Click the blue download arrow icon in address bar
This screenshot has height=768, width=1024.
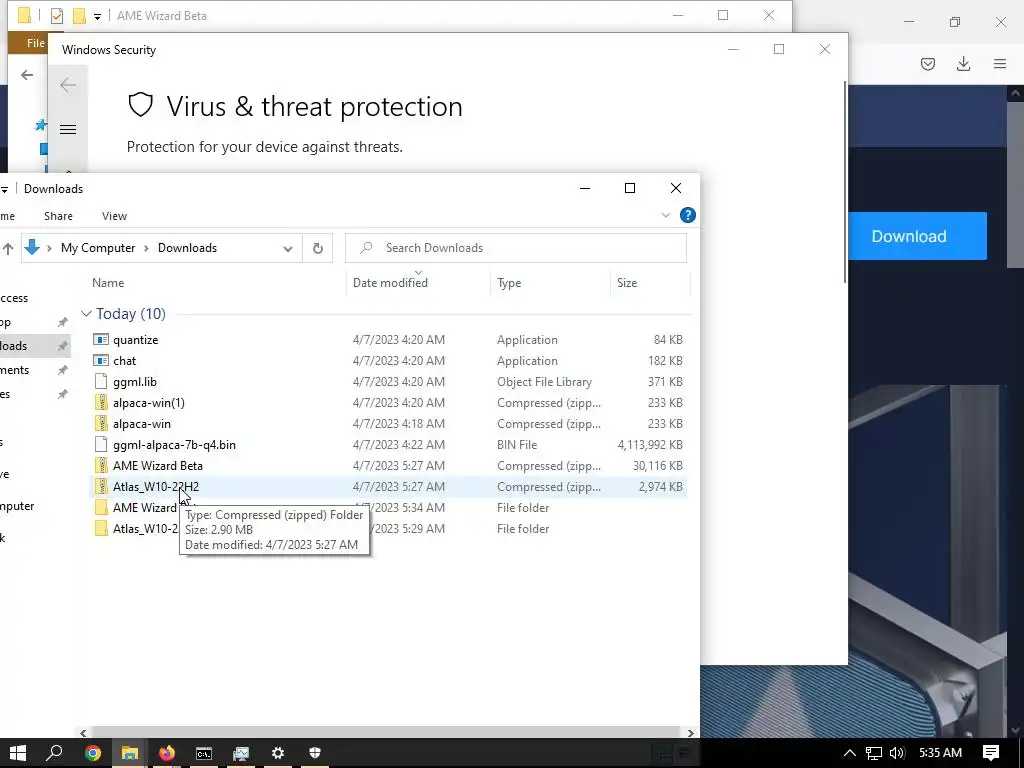click(32, 248)
